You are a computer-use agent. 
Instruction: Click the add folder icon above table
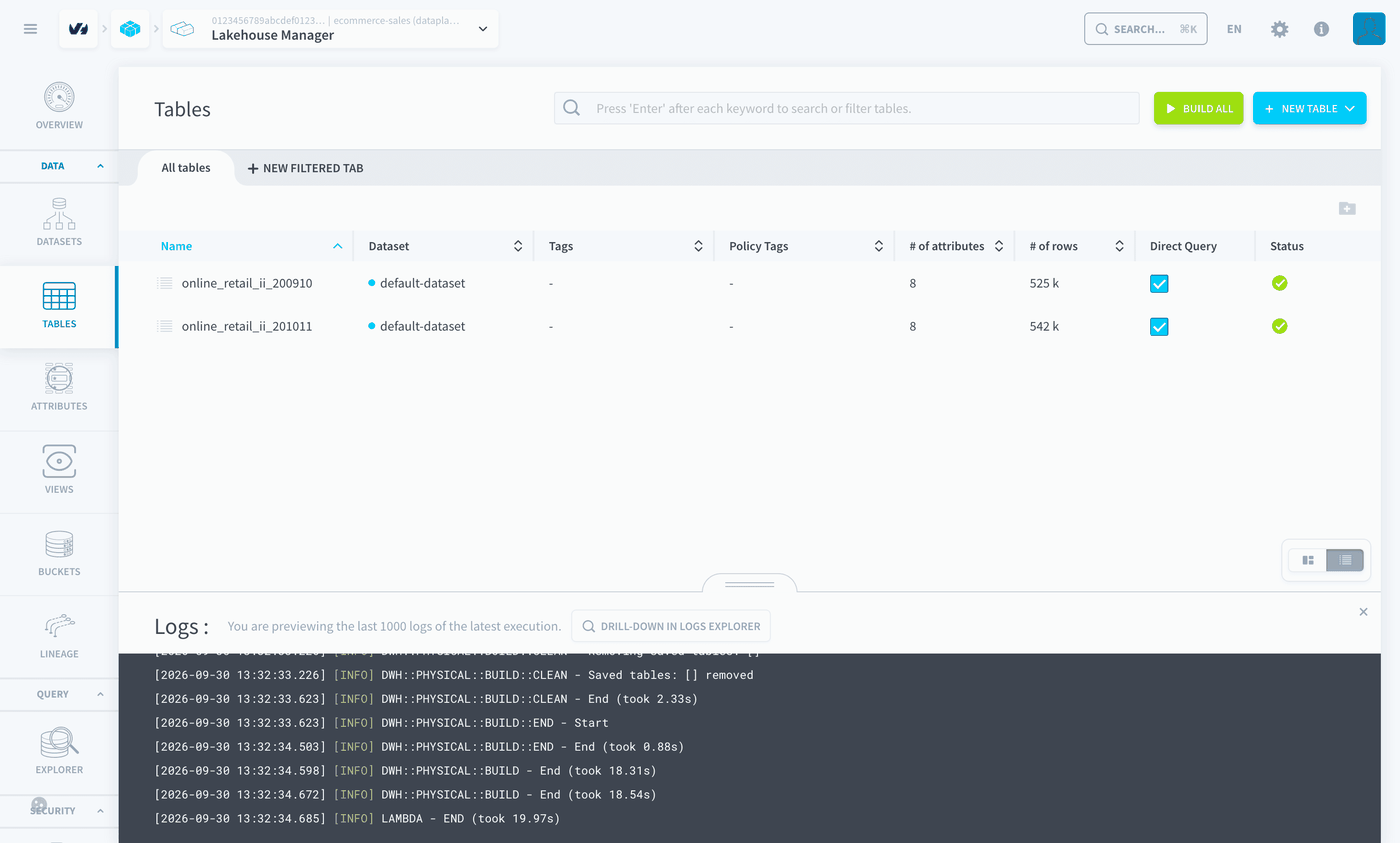[x=1347, y=208]
